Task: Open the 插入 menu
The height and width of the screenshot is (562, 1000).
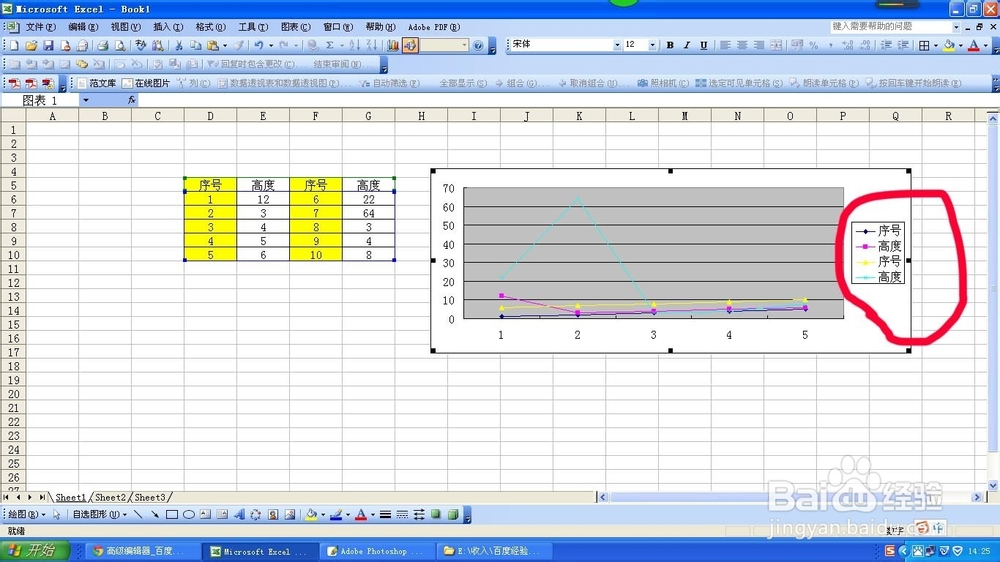Action: coord(168,27)
